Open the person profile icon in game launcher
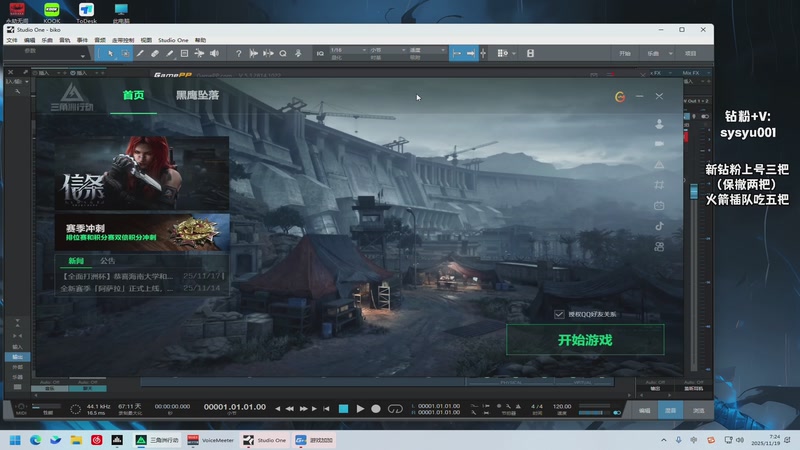Image resolution: width=800 pixels, height=450 pixels. tap(659, 123)
